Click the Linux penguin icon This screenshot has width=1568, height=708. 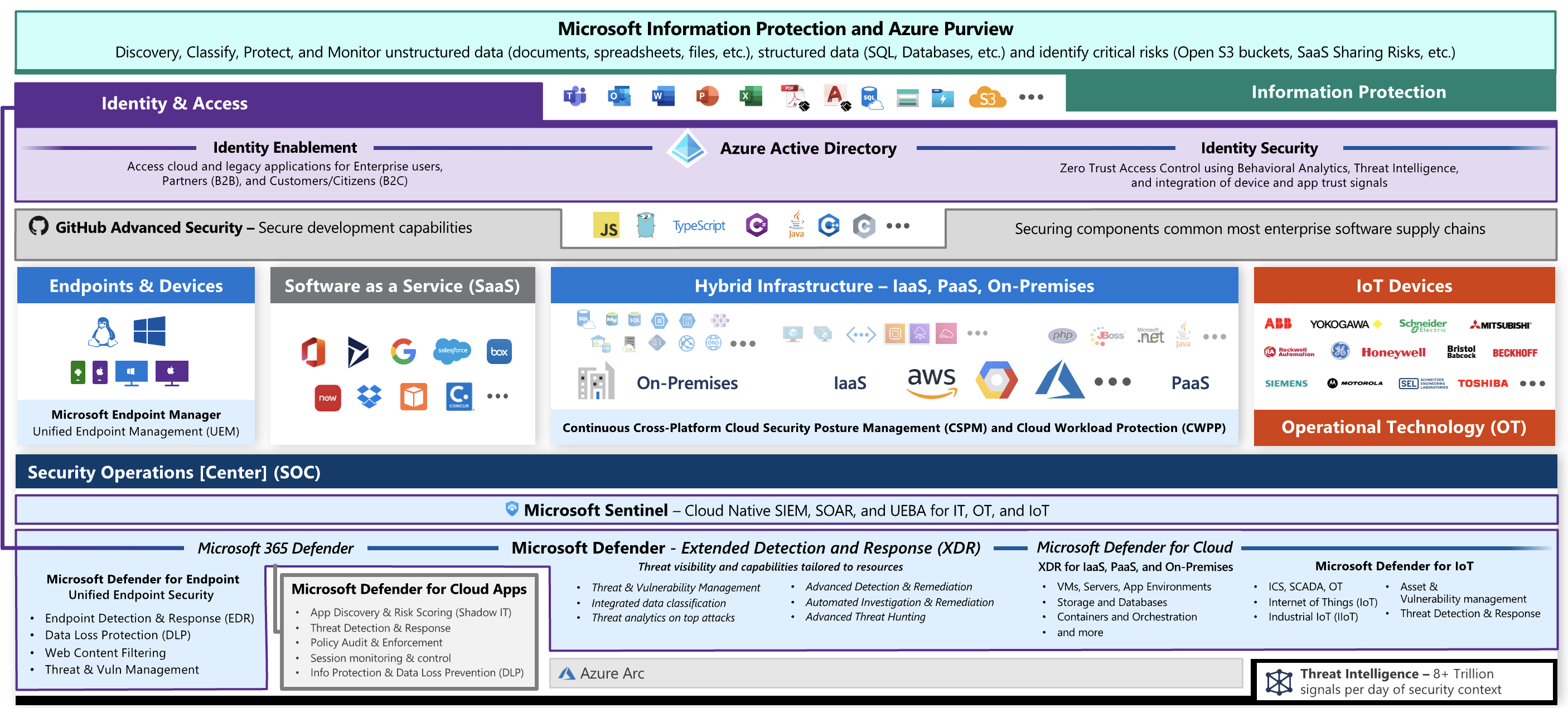pos(103,332)
